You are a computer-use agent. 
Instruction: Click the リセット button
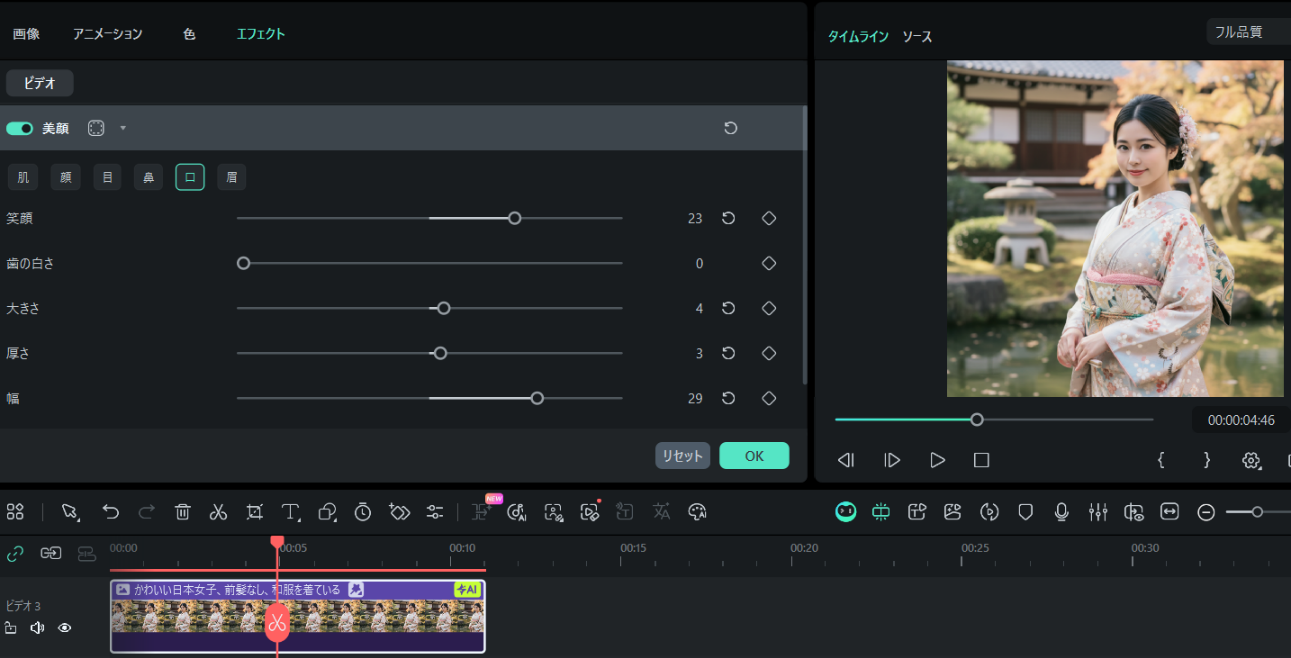[x=682, y=455]
